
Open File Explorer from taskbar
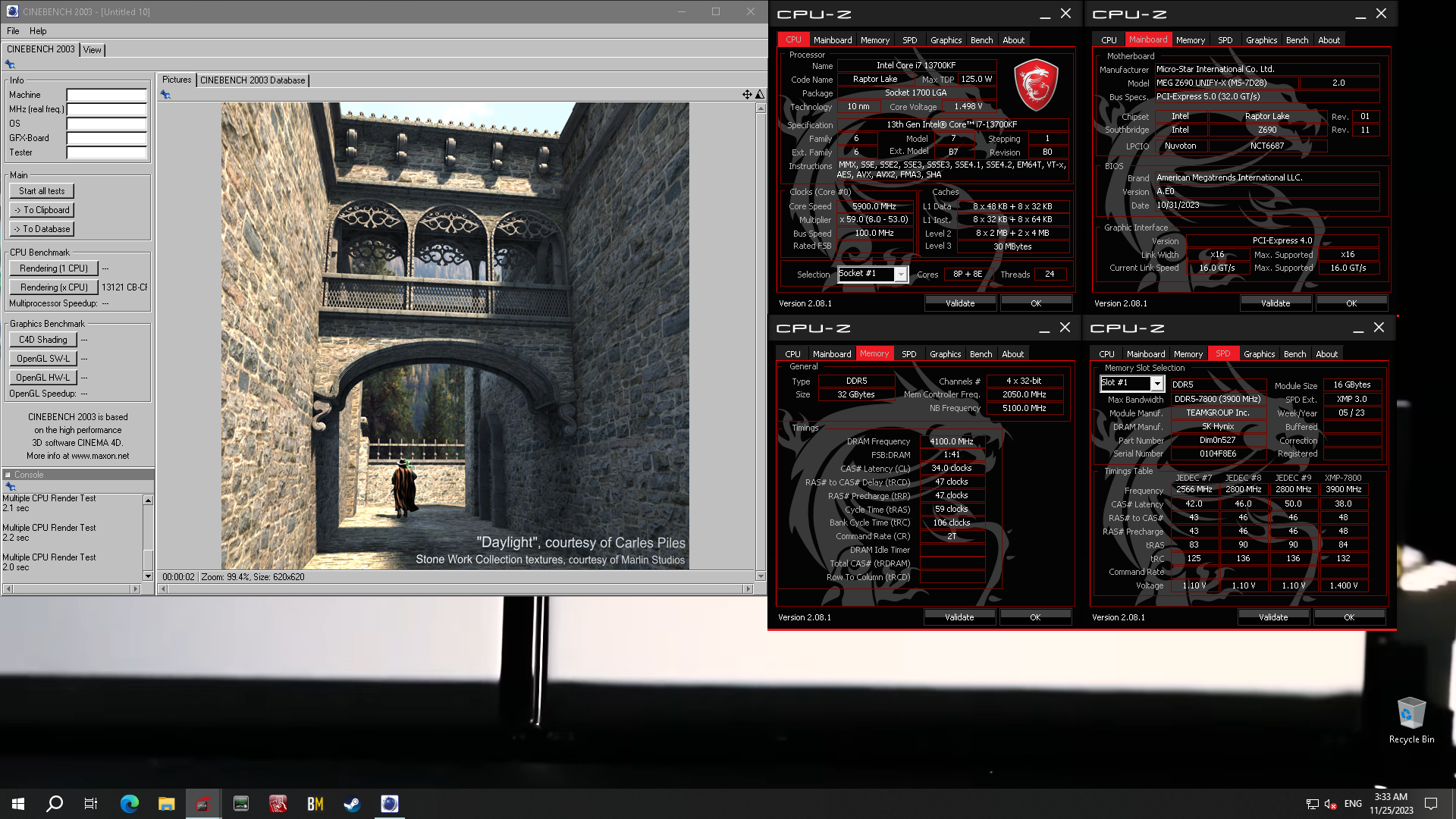coord(167,804)
